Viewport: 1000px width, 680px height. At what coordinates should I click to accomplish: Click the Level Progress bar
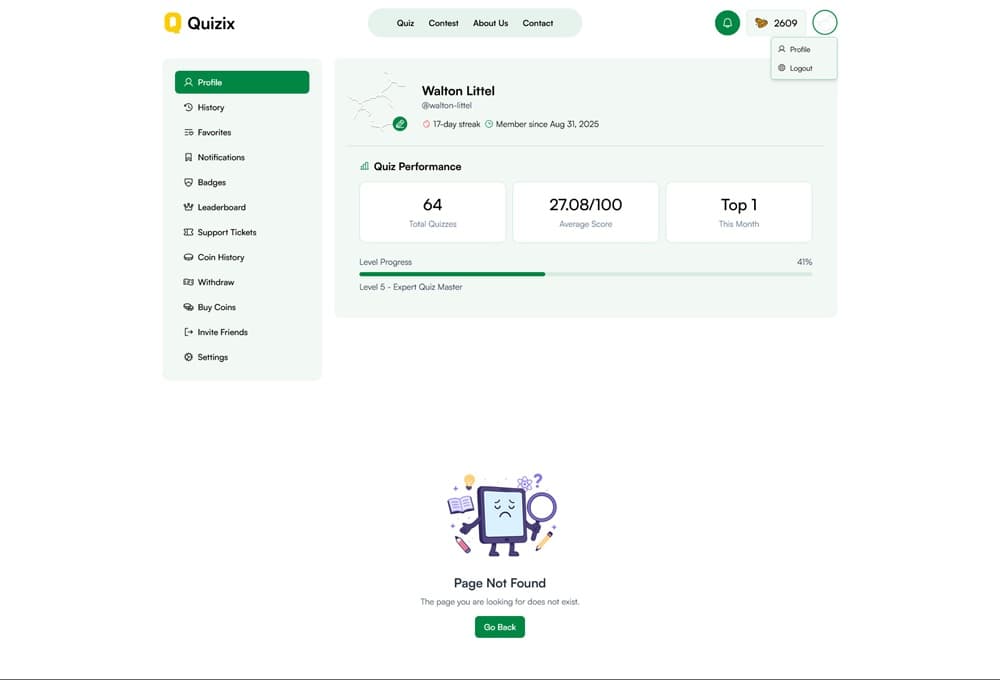[585, 274]
